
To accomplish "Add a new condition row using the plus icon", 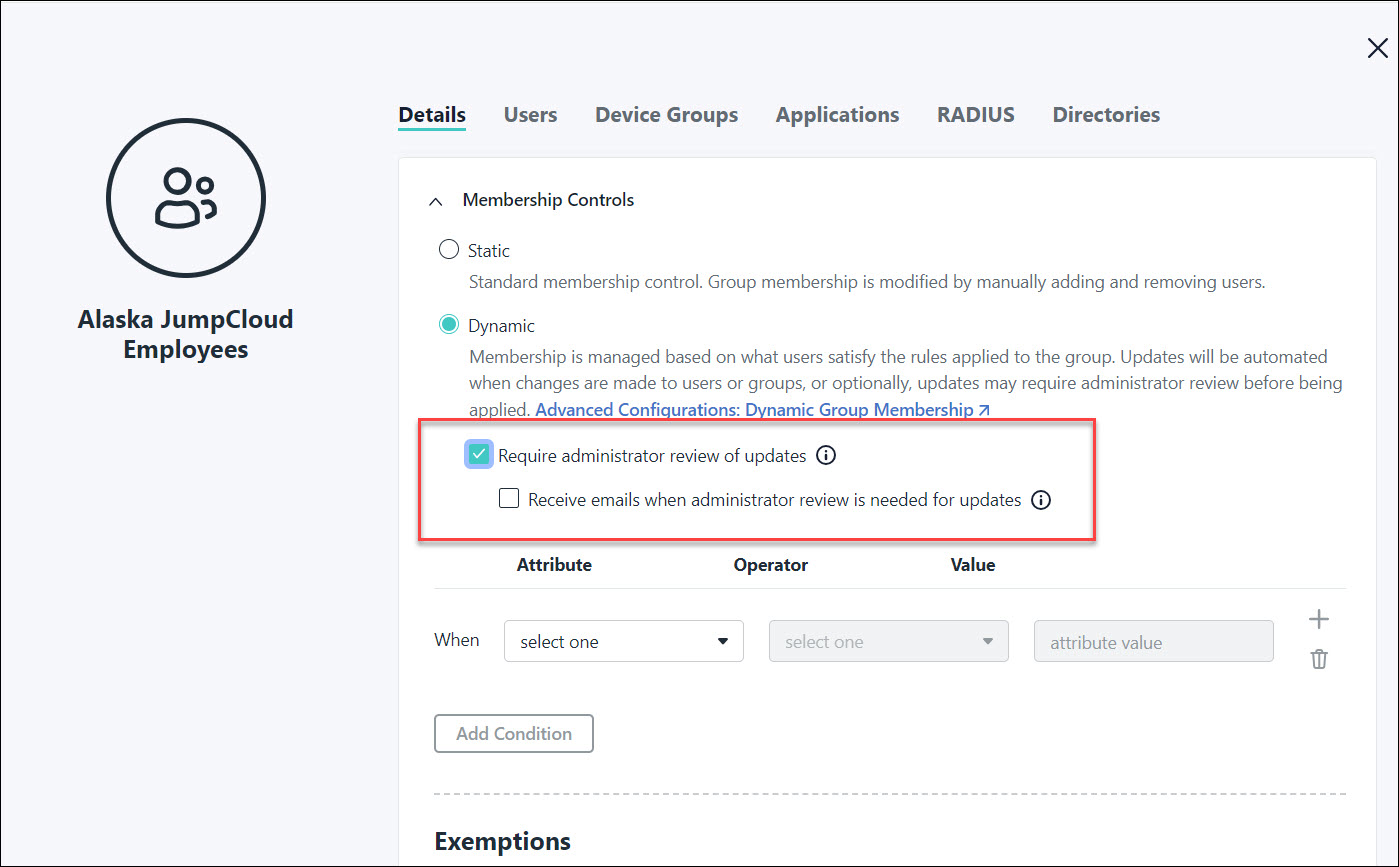I will pos(1318,618).
